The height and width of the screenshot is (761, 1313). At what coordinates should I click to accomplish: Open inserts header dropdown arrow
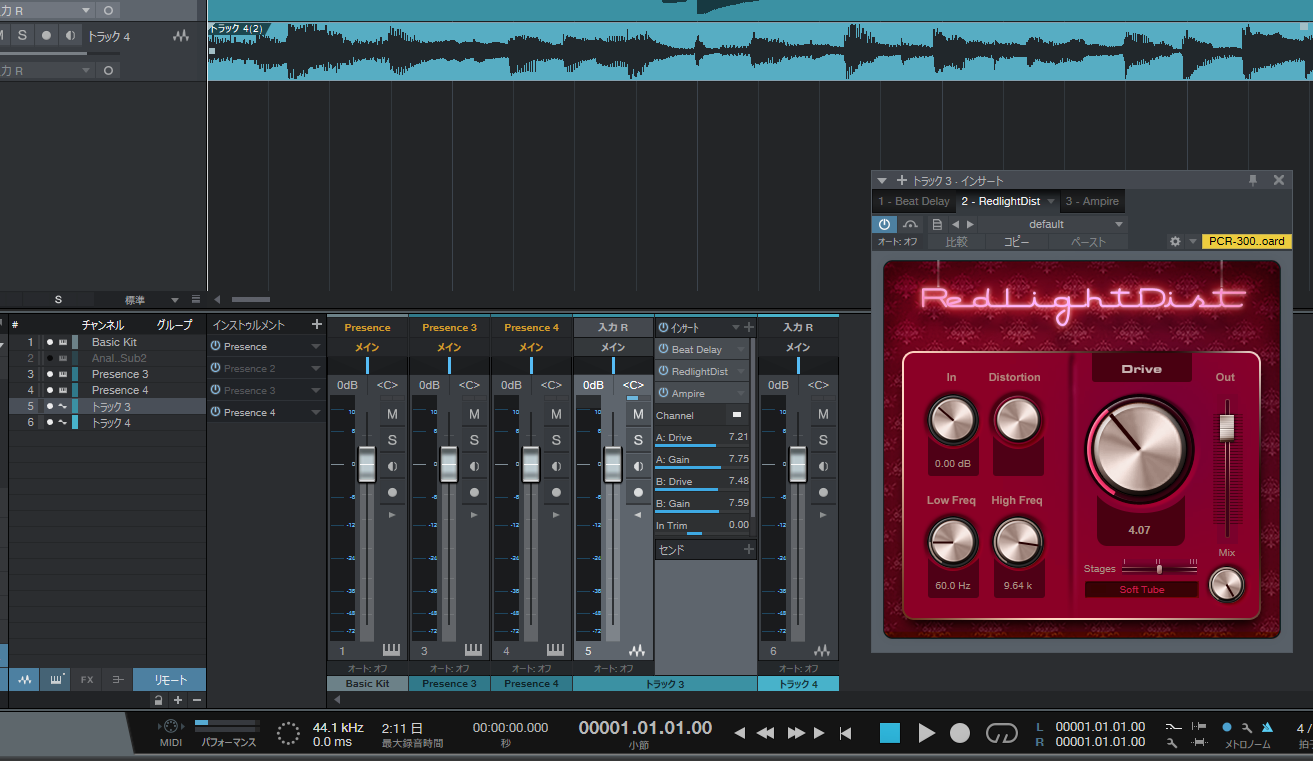pos(736,327)
